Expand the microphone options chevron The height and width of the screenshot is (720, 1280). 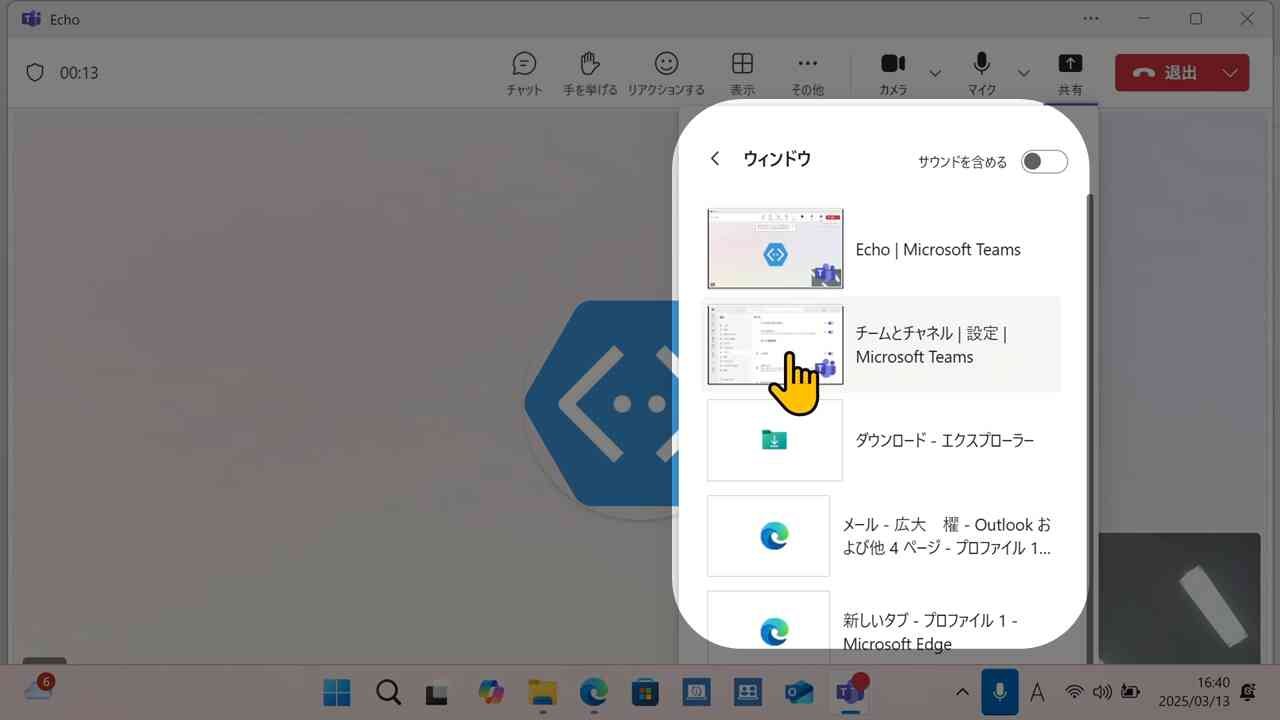point(1023,72)
